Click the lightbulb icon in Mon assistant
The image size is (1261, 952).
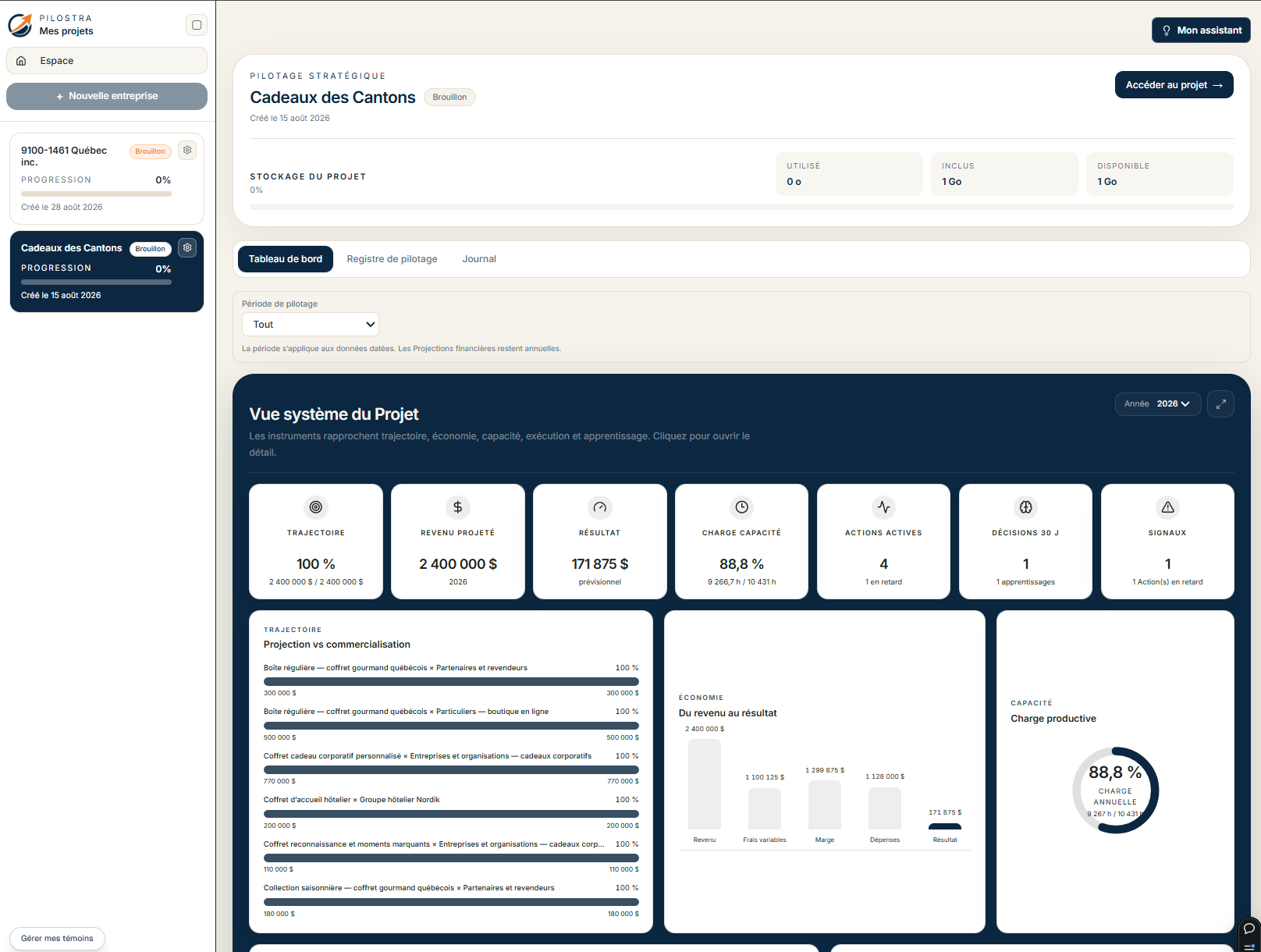tap(1167, 30)
